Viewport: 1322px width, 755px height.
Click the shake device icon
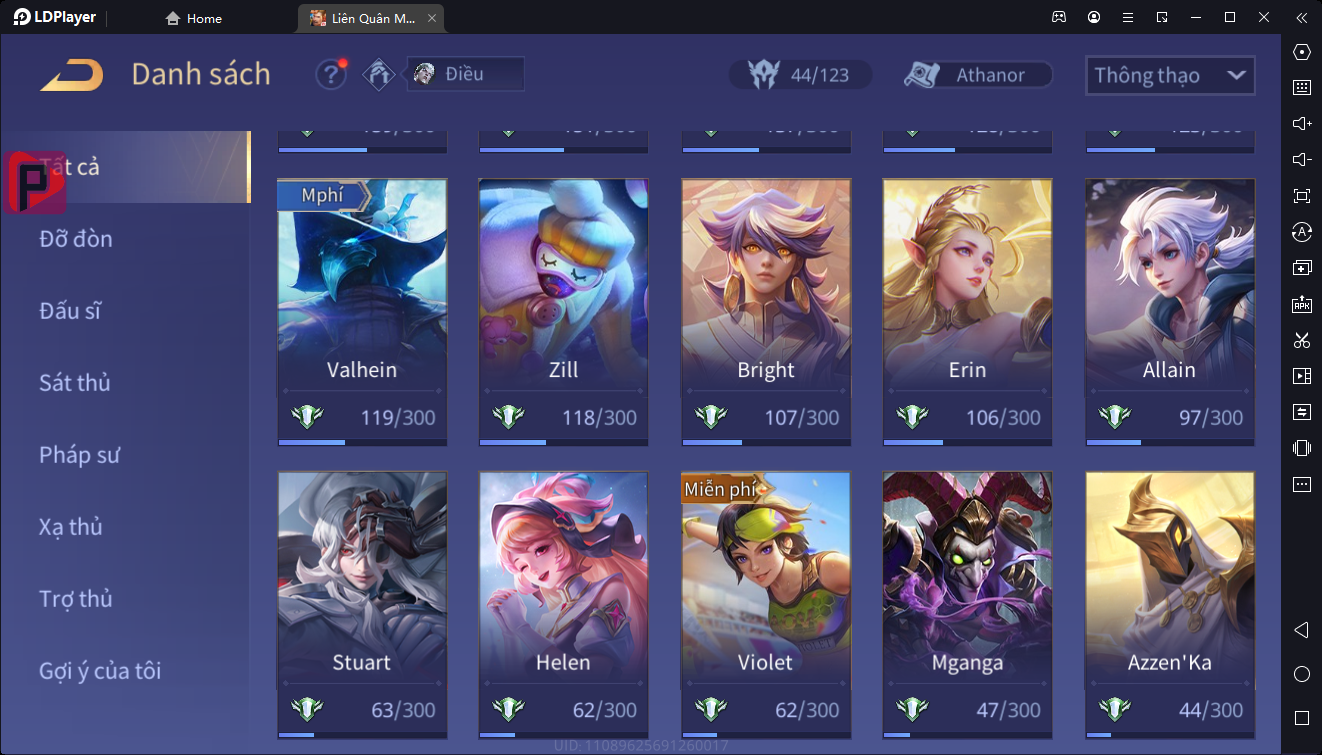[x=1301, y=448]
